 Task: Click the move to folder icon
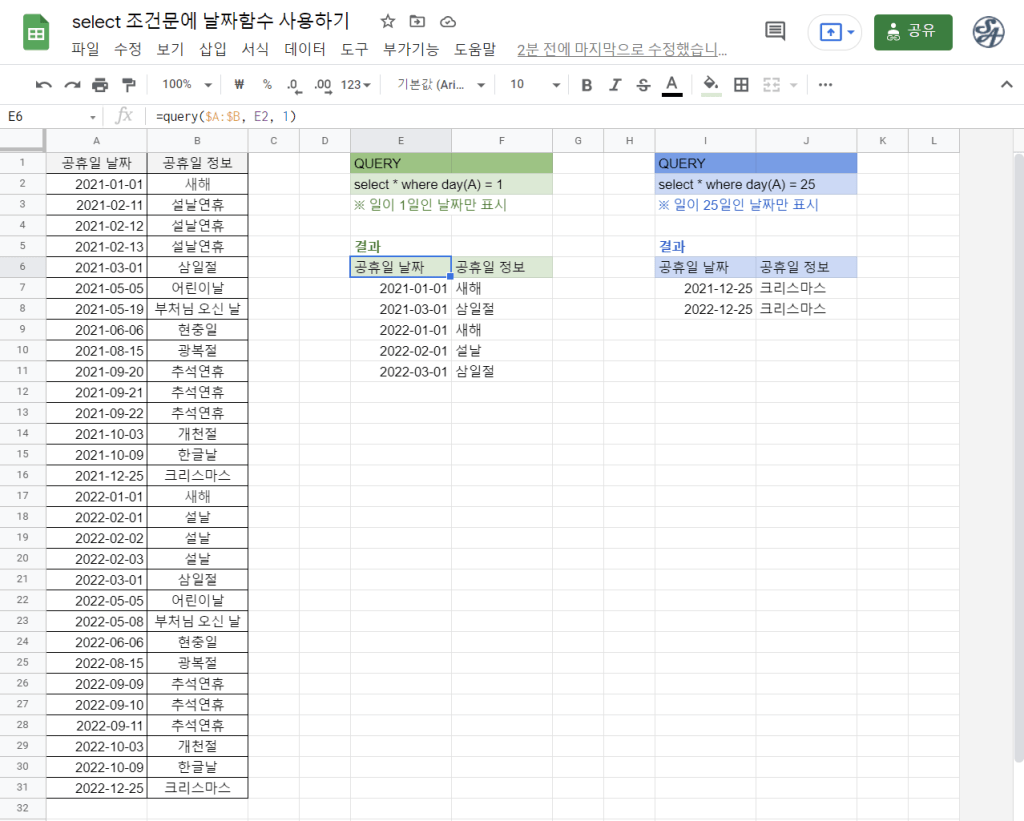[x=418, y=22]
